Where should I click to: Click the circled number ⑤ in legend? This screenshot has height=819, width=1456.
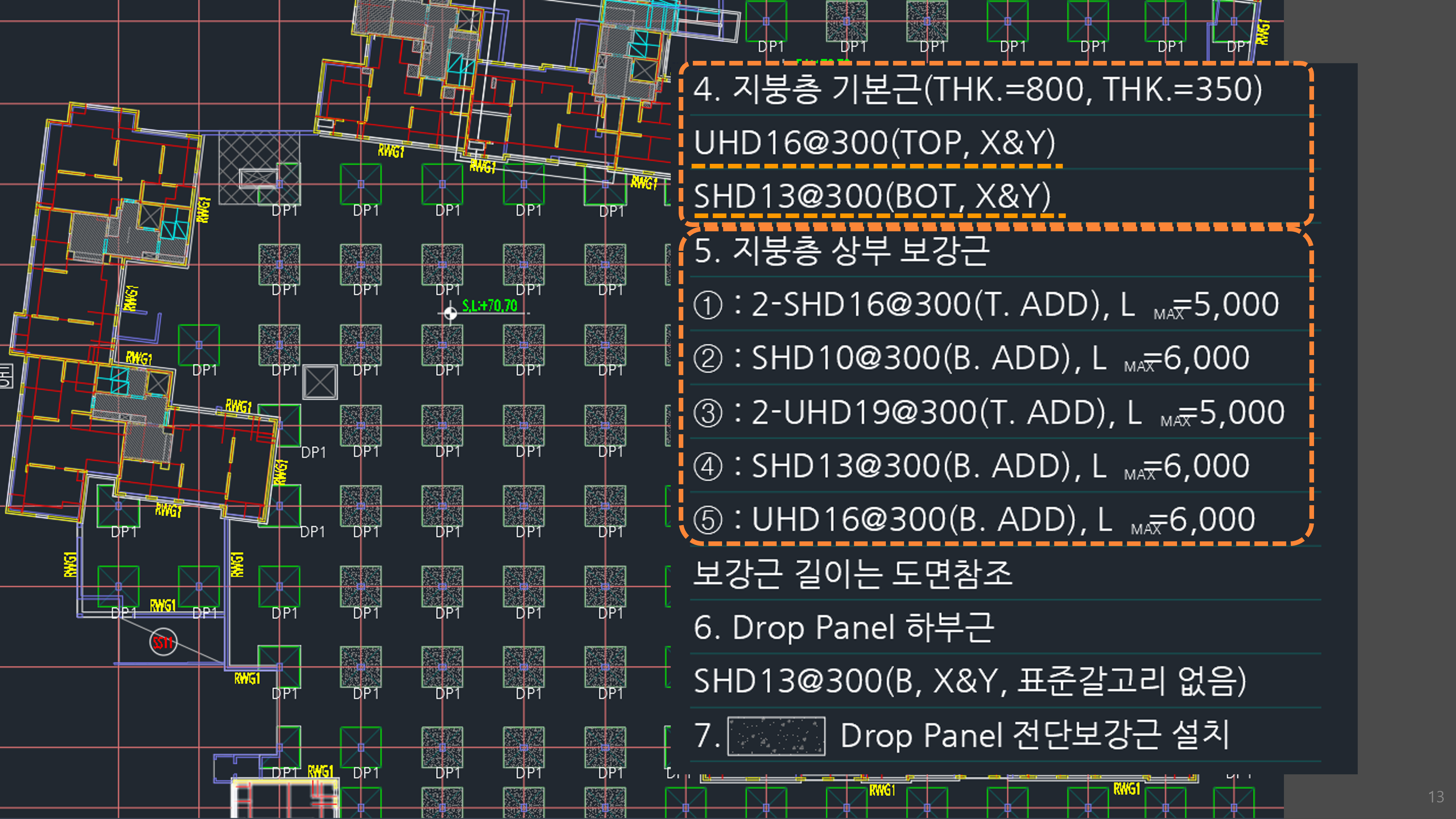(708, 521)
